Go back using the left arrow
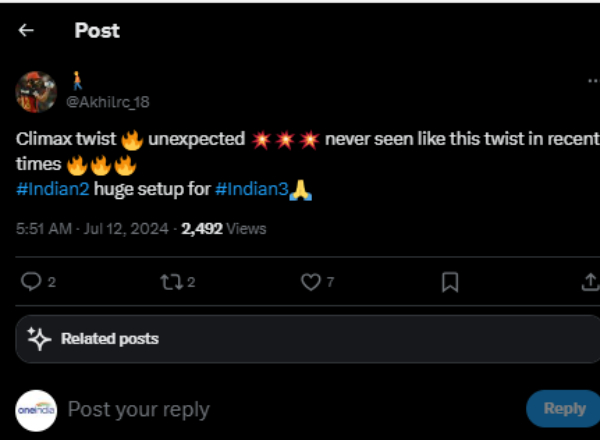 [26, 31]
